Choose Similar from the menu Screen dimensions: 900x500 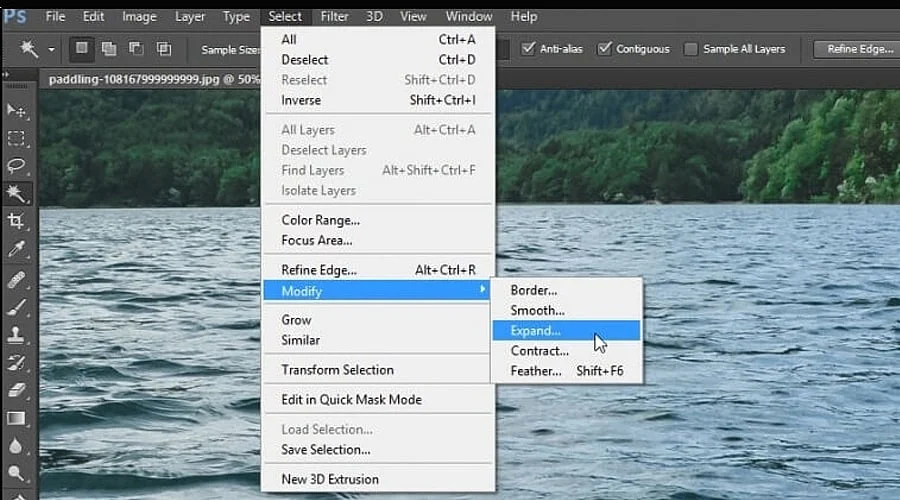point(378,340)
